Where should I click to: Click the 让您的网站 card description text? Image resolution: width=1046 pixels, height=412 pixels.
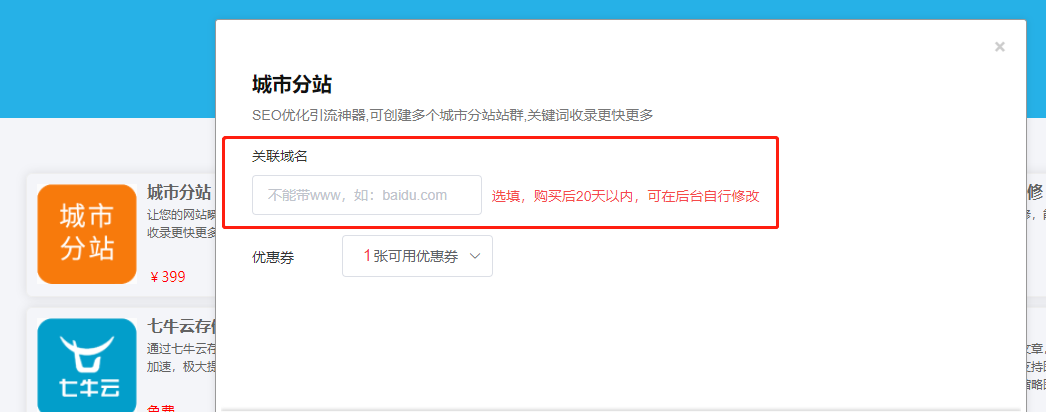pos(181,224)
